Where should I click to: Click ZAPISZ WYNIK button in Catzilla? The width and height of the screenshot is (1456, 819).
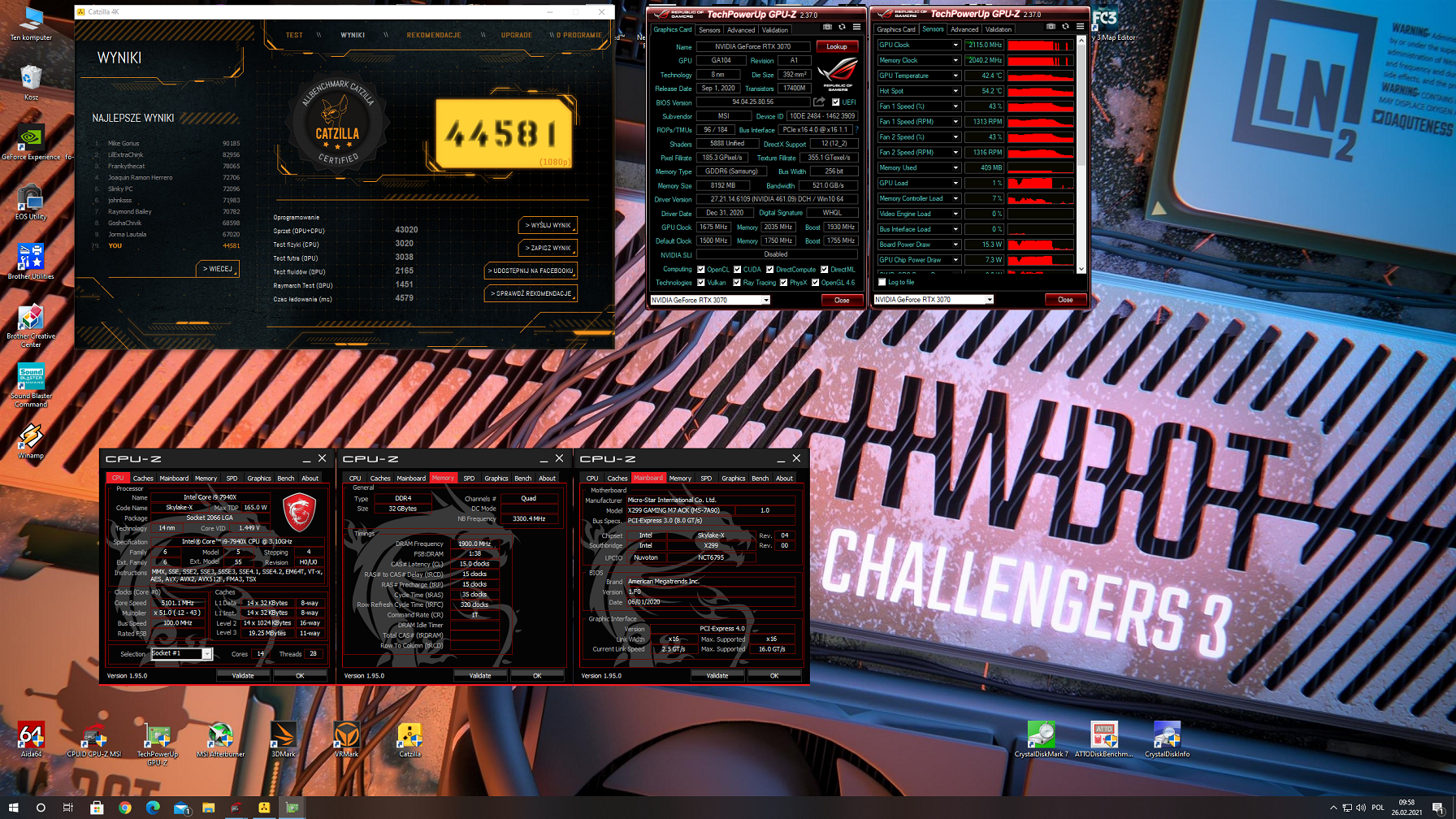pyautogui.click(x=548, y=248)
